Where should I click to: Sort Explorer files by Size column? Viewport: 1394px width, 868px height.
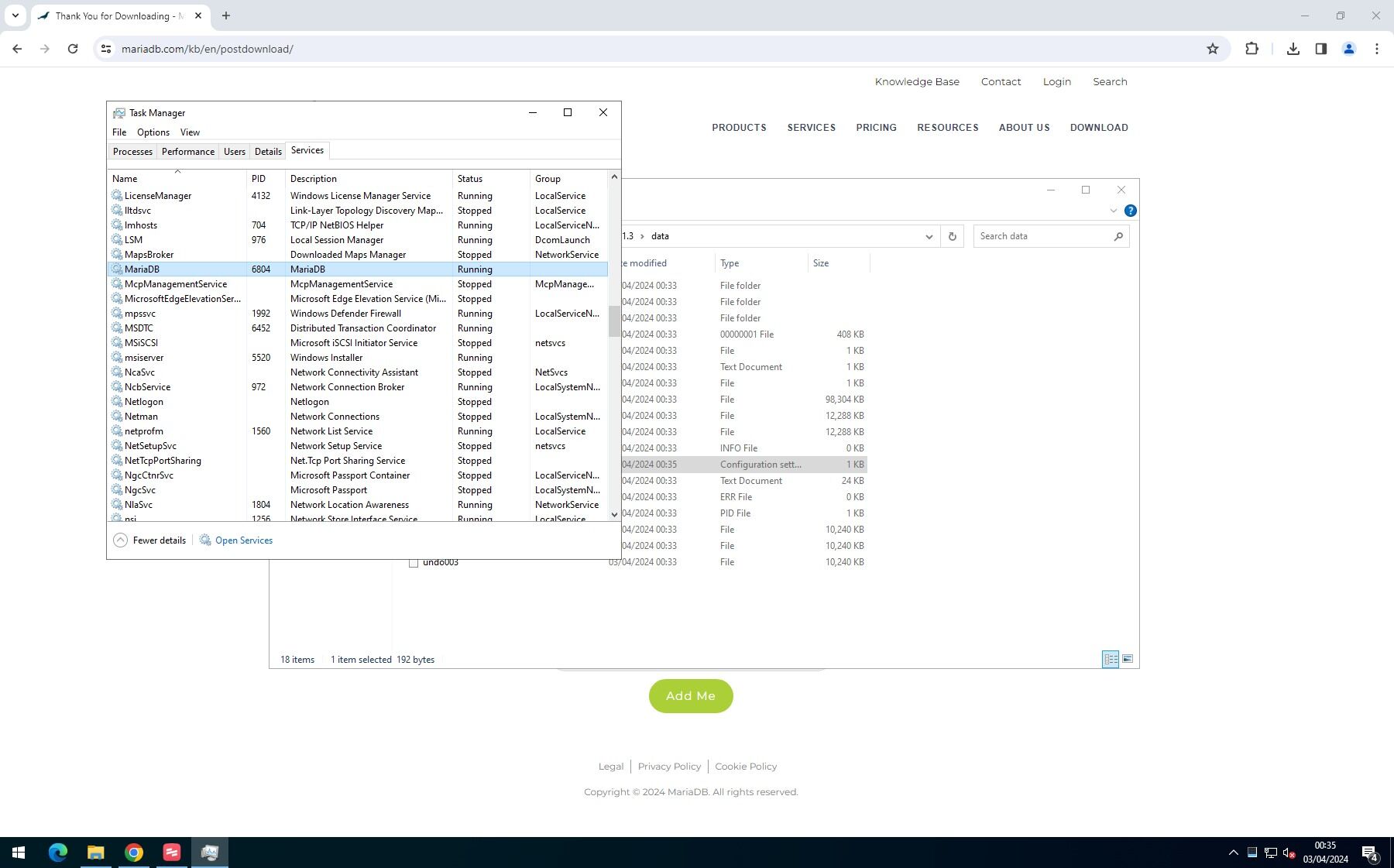coord(839,263)
